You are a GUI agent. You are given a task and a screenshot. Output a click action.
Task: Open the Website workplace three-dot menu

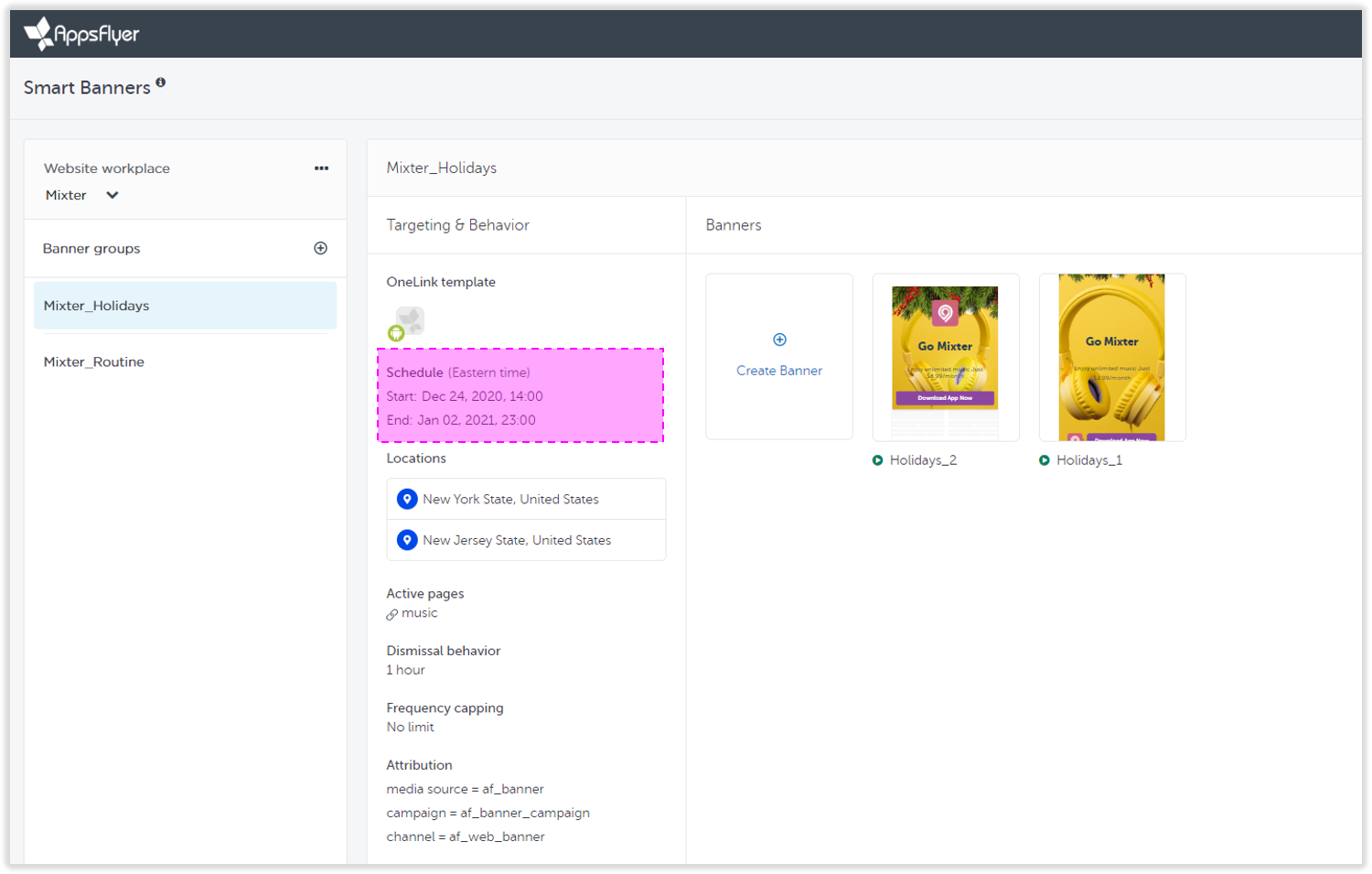[321, 168]
